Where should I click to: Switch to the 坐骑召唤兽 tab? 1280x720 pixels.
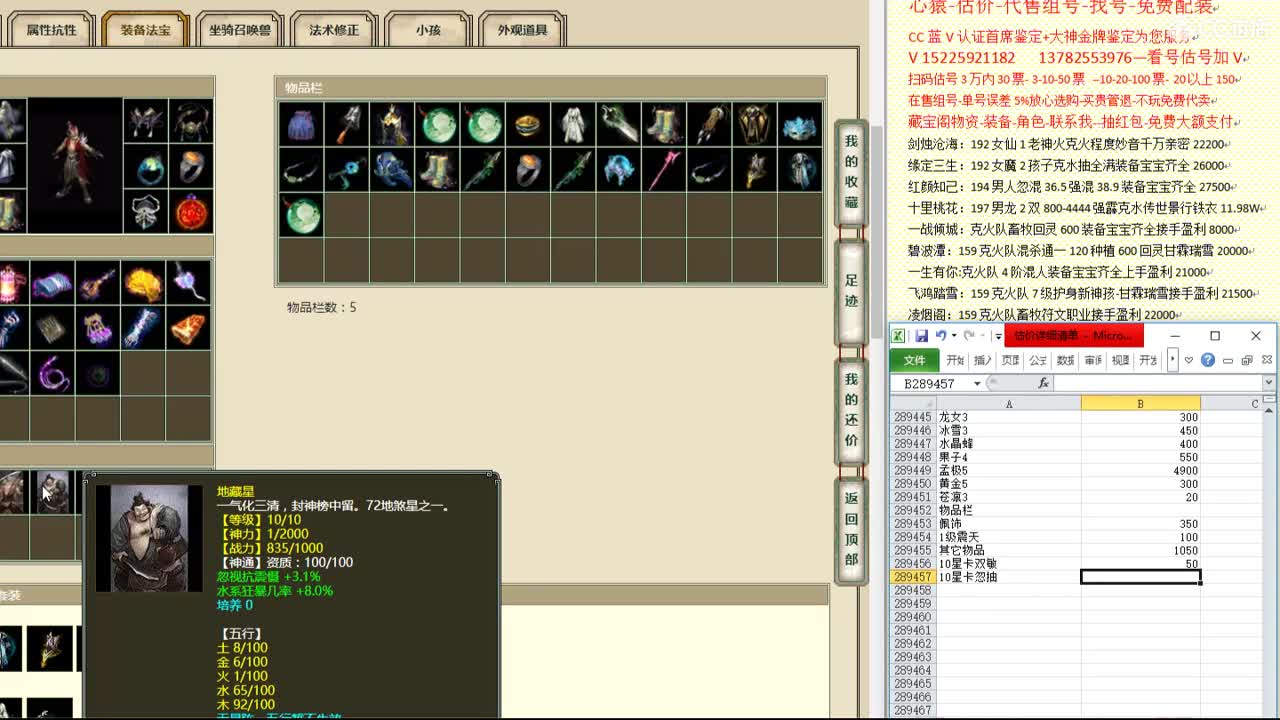239,30
